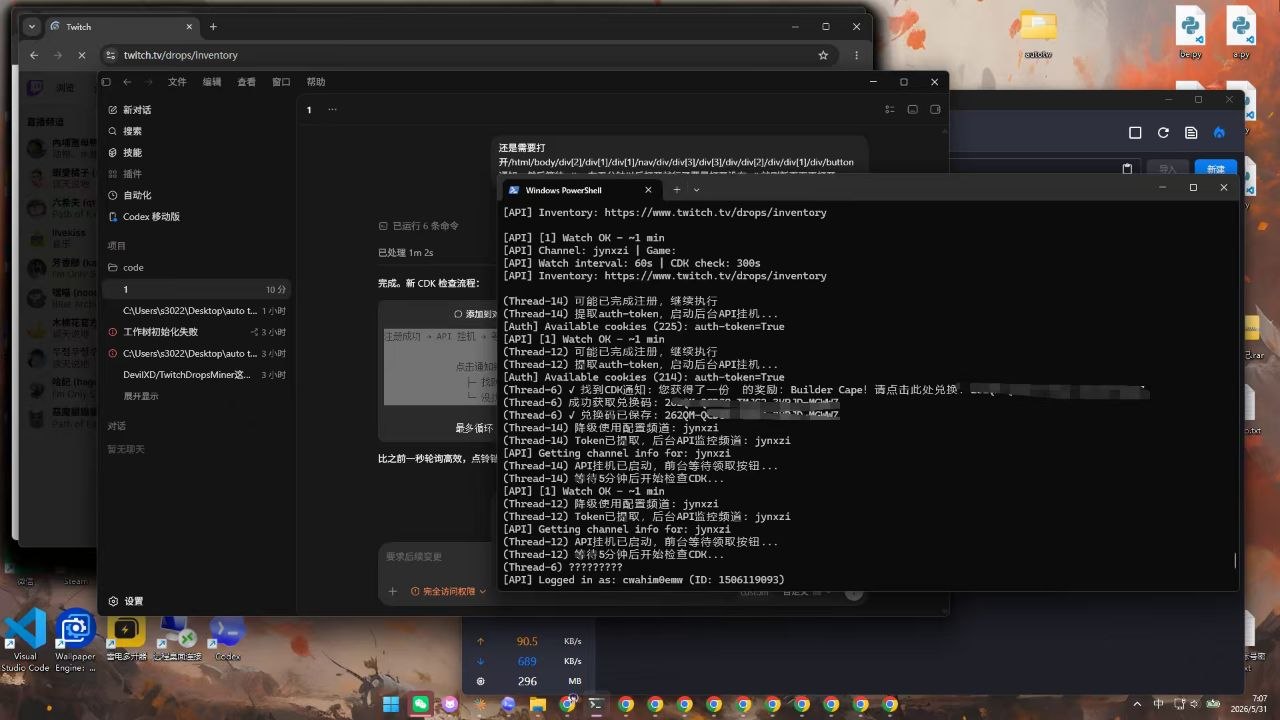Open the terminal icon in the taskbar

pyautogui.click(x=596, y=704)
